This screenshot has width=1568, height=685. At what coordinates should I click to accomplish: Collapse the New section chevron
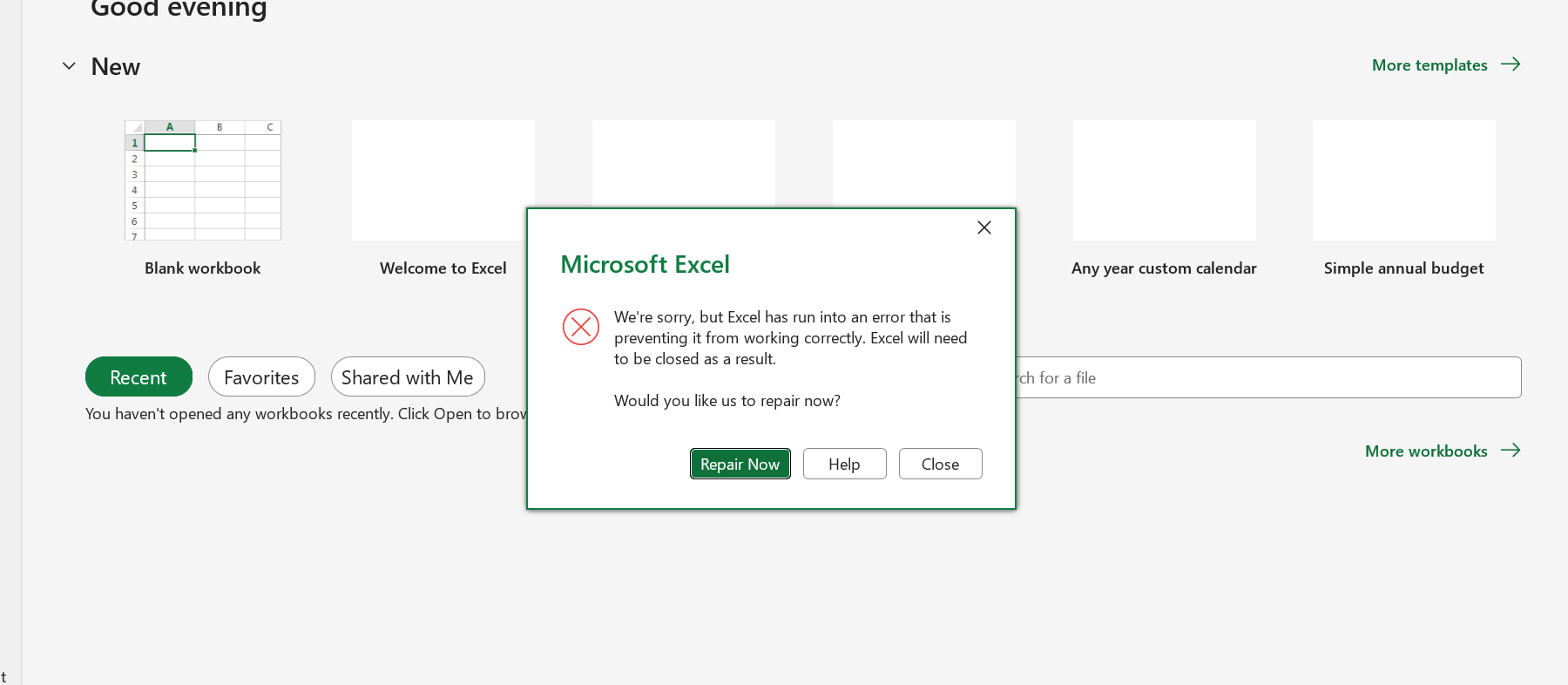pyautogui.click(x=69, y=66)
